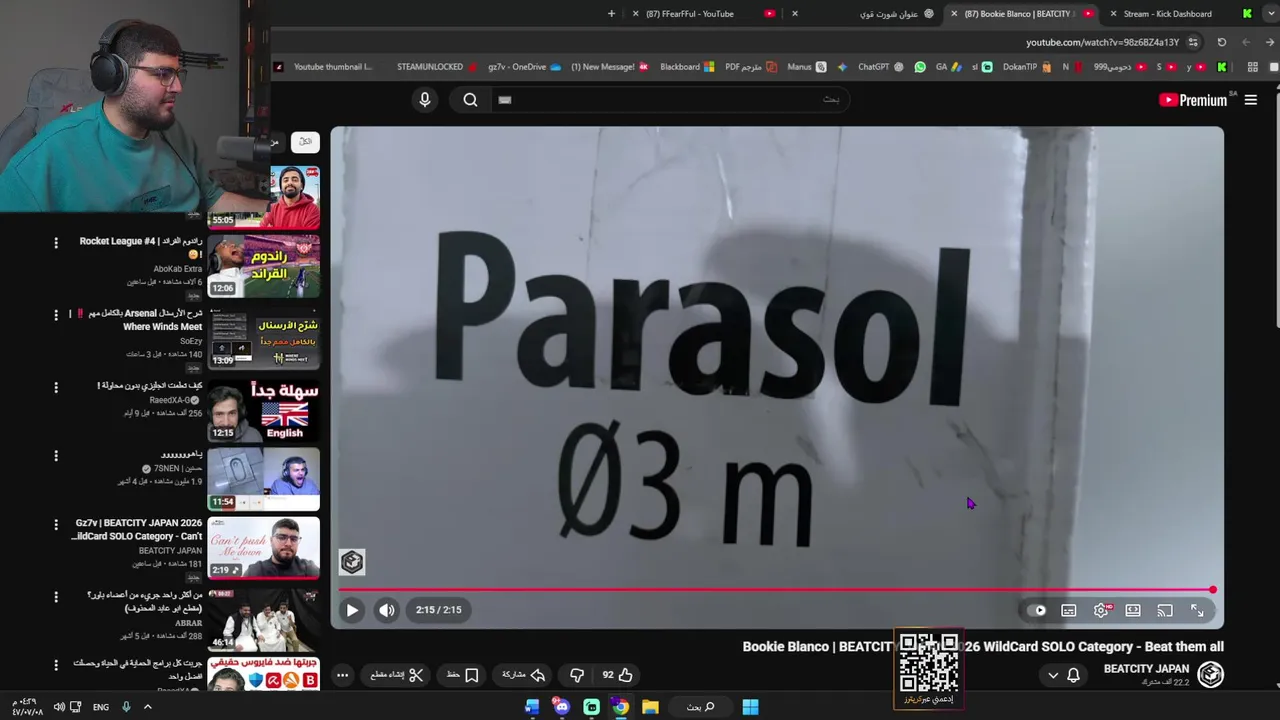Open options for Rocket League #4 video
Viewport: 1280px width, 720px height.
point(56,242)
